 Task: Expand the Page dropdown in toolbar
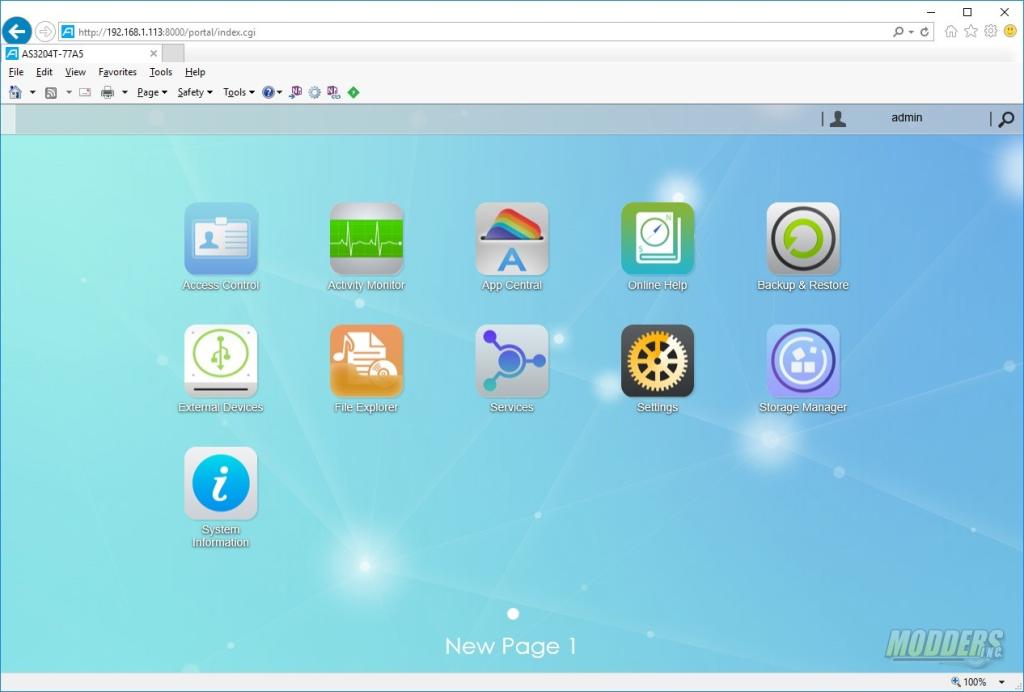click(x=152, y=93)
